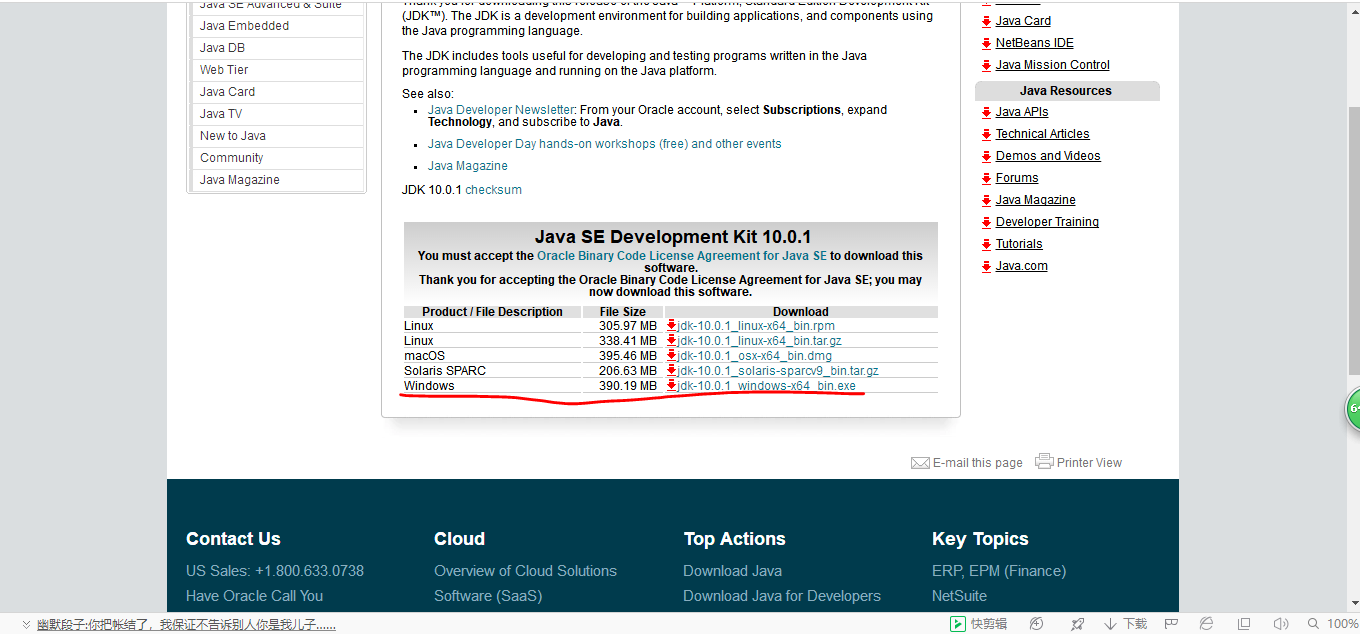This screenshot has width=1360, height=634.
Task: Switch browser engine via the IE icon
Action: (1207, 624)
